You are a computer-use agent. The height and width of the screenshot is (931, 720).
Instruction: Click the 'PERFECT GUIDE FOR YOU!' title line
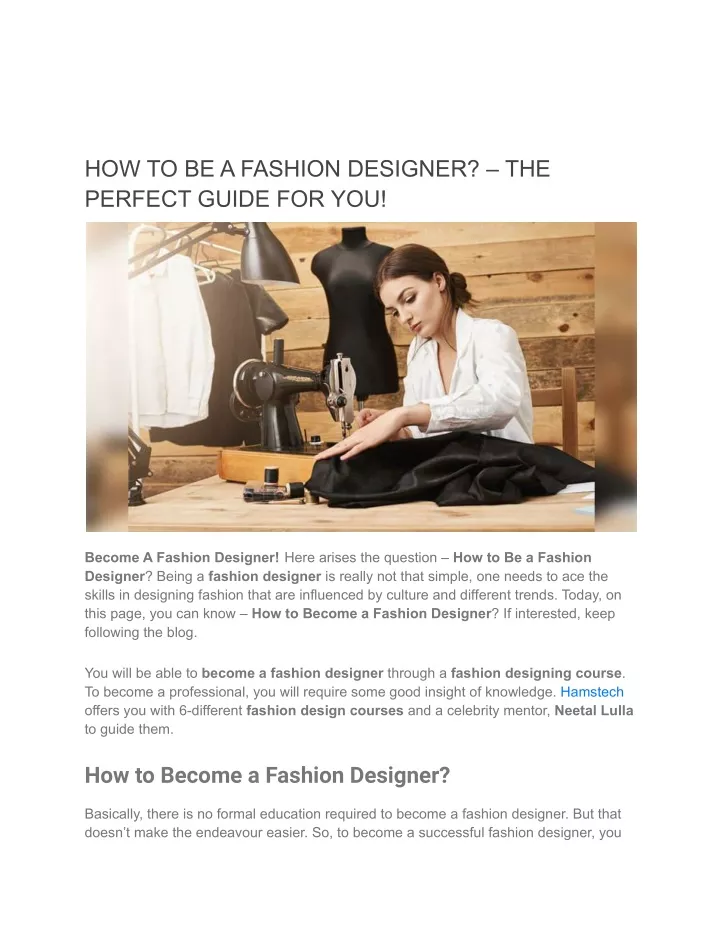236,199
